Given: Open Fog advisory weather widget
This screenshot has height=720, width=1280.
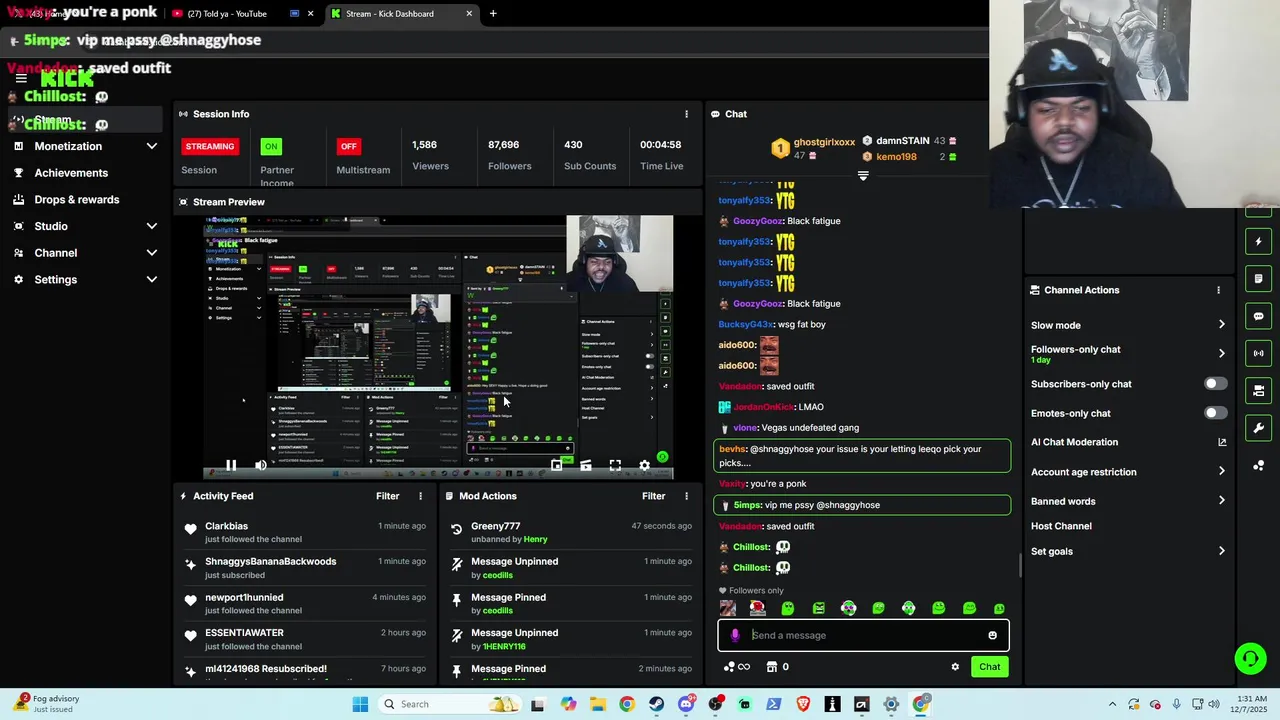Looking at the screenshot, I should click(x=45, y=704).
